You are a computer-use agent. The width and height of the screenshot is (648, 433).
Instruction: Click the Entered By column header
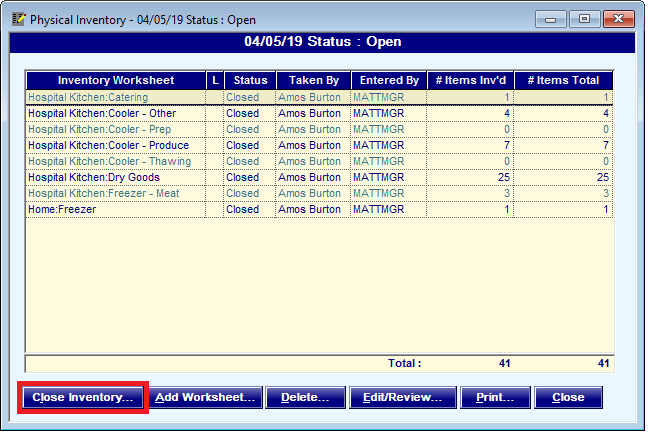point(388,80)
